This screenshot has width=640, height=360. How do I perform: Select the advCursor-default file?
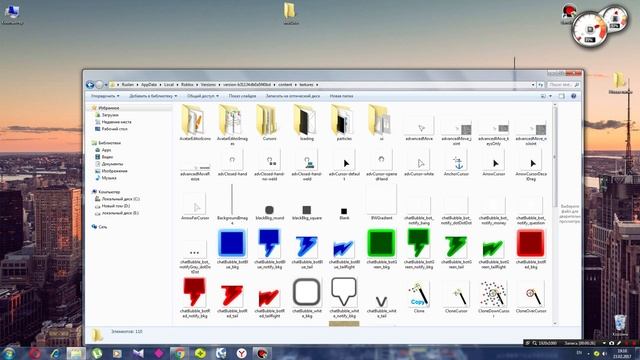click(344, 165)
